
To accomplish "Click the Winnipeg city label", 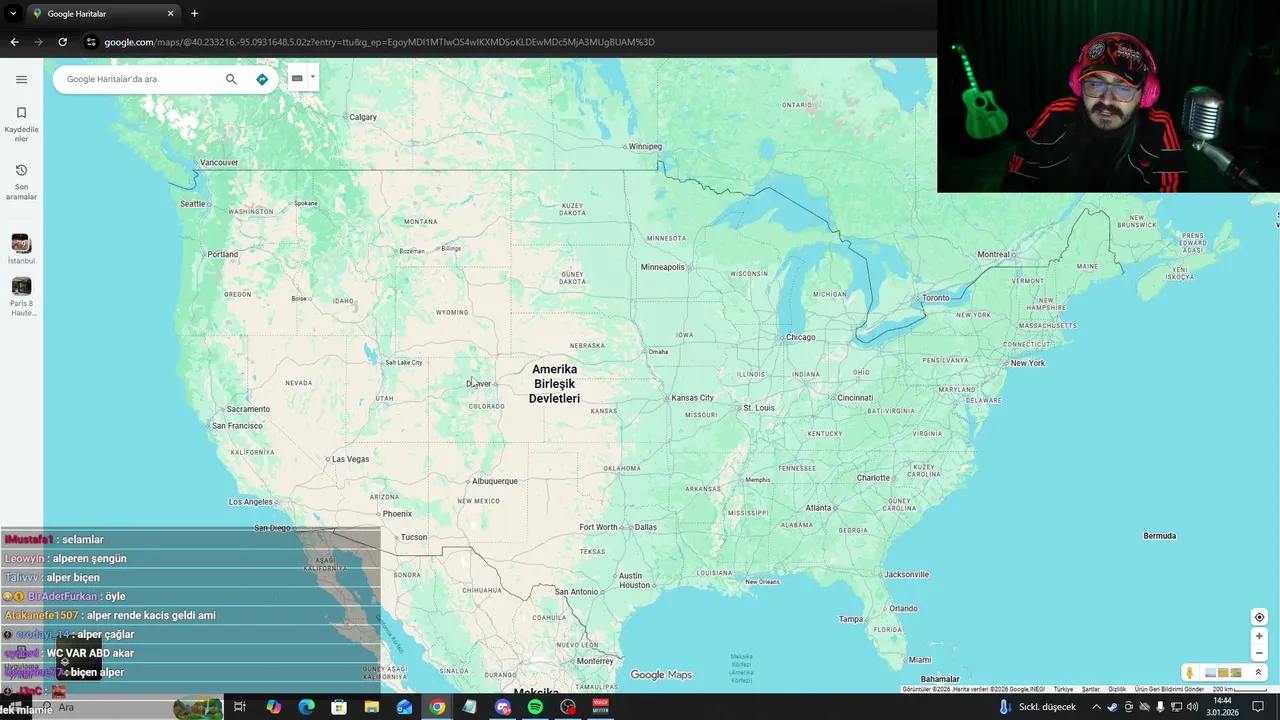I will (645, 147).
